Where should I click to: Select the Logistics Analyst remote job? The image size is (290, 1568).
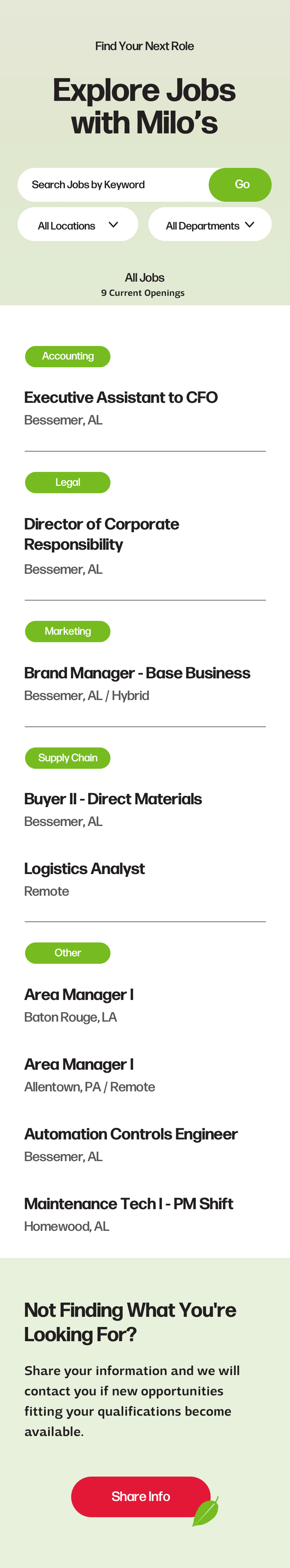coord(84,869)
